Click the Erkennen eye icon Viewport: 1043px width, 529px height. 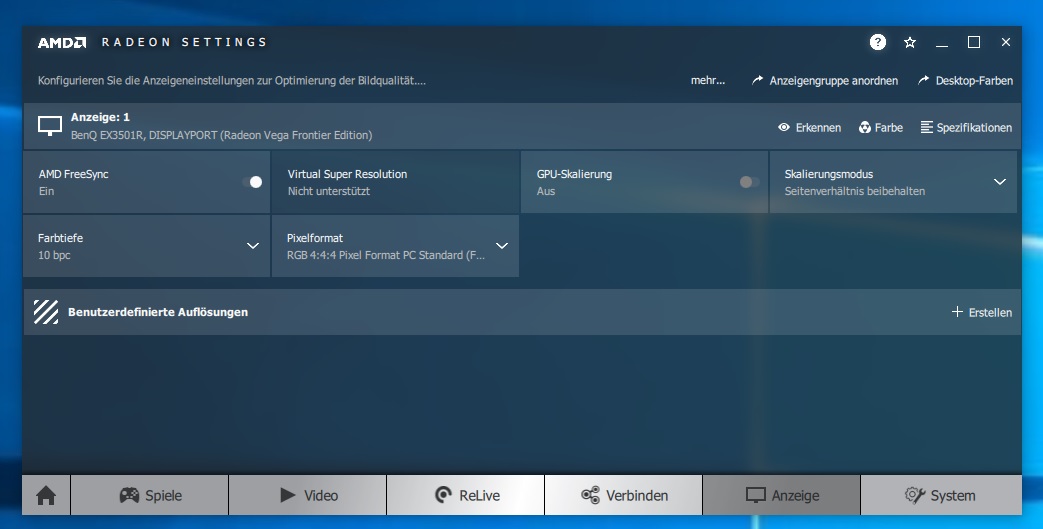click(784, 127)
